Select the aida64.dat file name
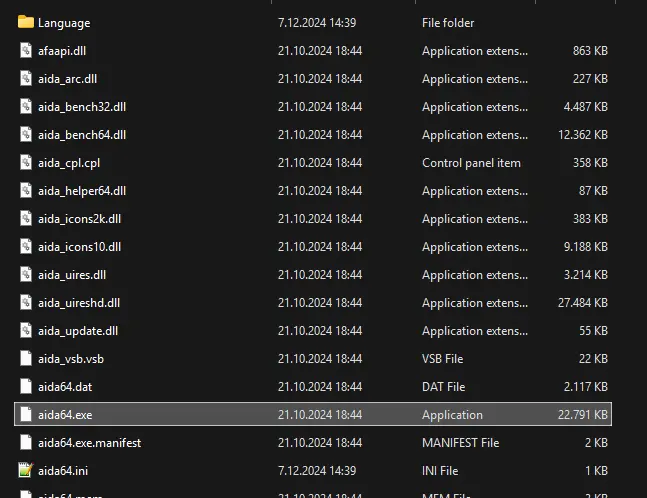 click(65, 387)
